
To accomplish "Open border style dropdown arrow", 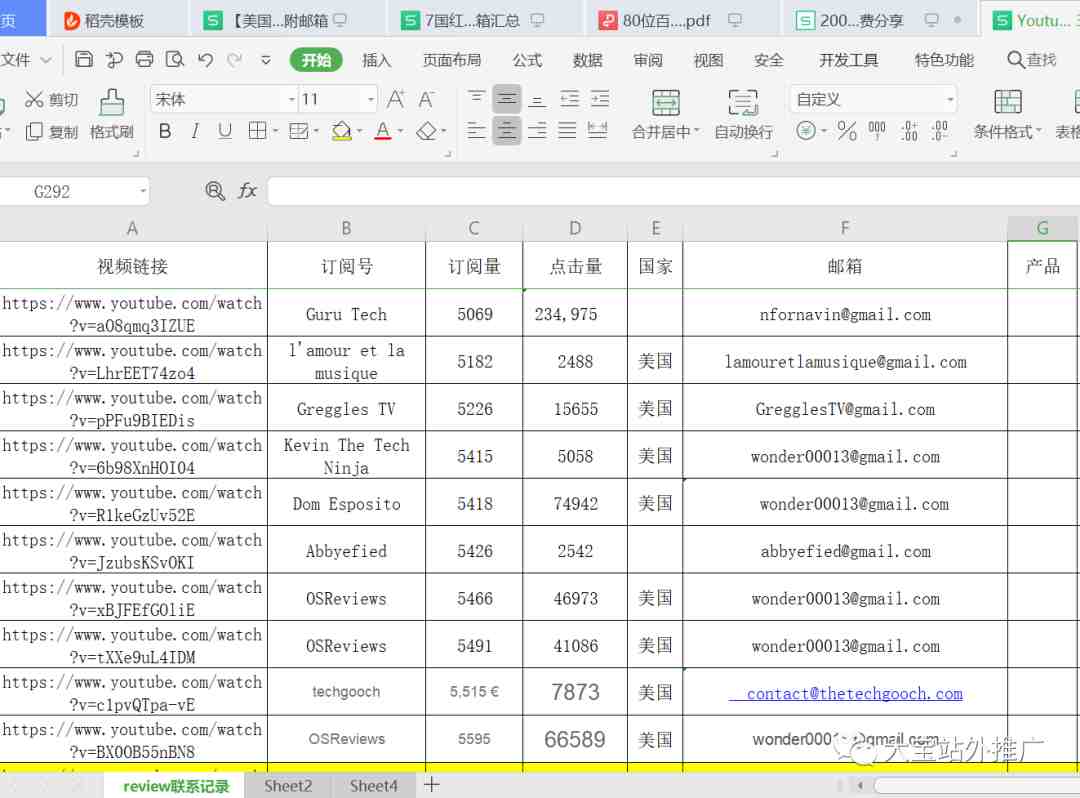I will pyautogui.click(x=275, y=130).
